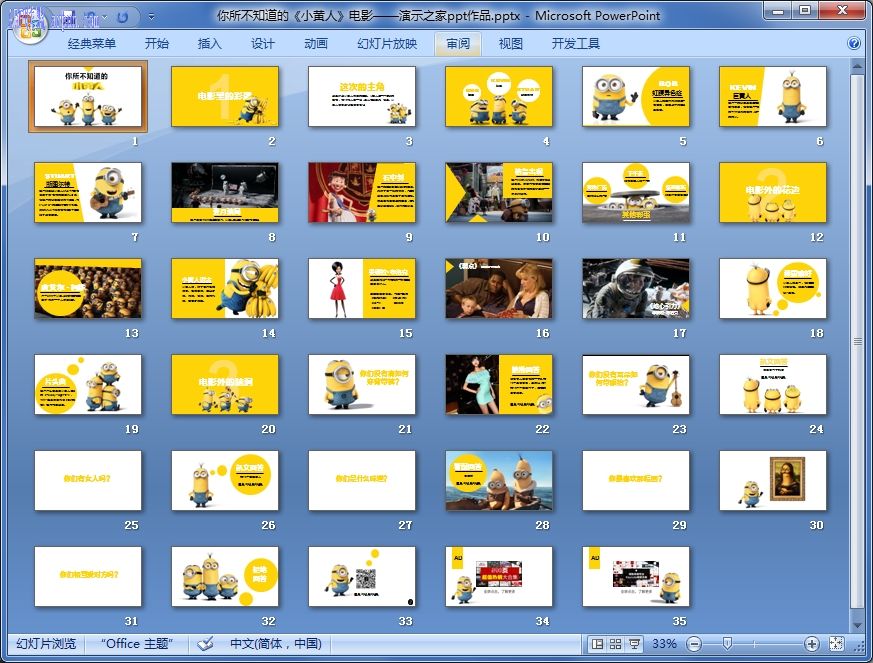Select slide 2 yellow section thumbnail
The image size is (873, 663).
[x=225, y=97]
